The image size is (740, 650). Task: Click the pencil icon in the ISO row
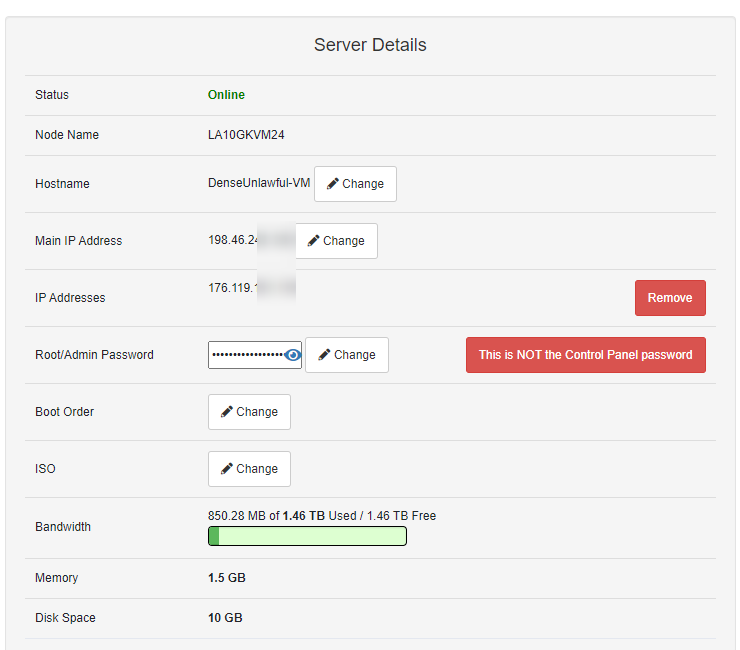point(227,469)
